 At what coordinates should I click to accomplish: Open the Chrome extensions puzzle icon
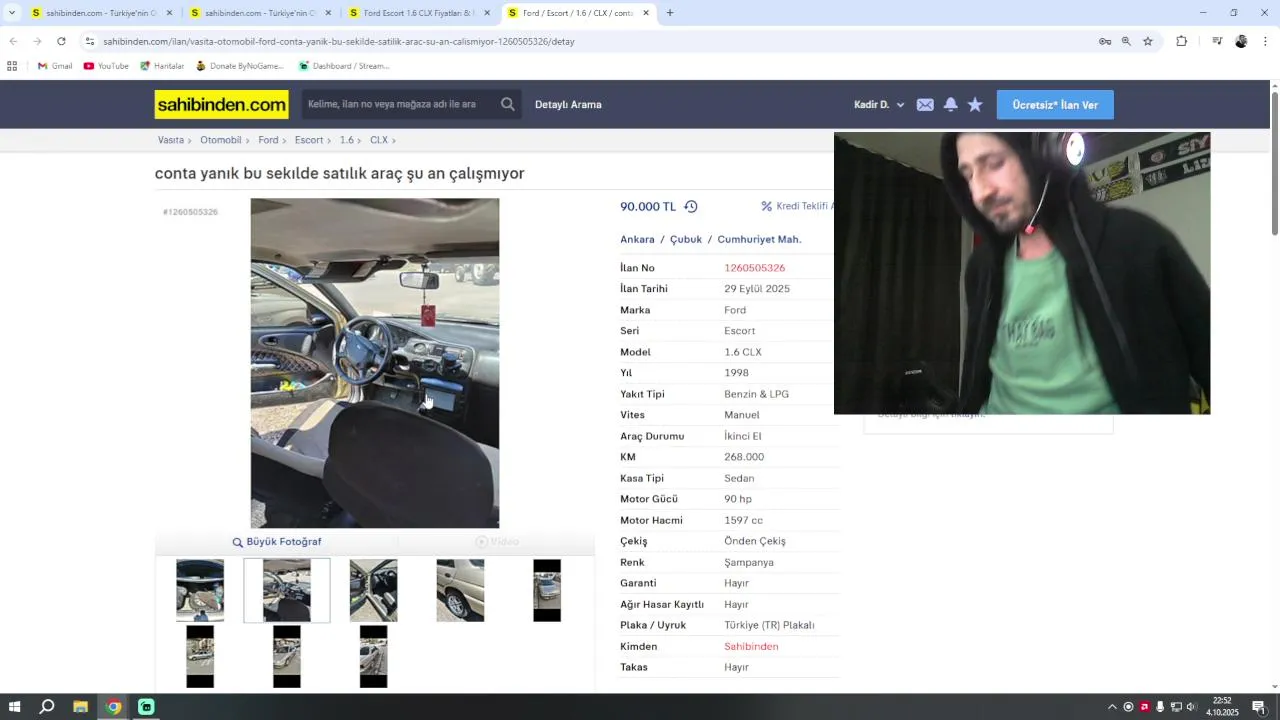1182,41
